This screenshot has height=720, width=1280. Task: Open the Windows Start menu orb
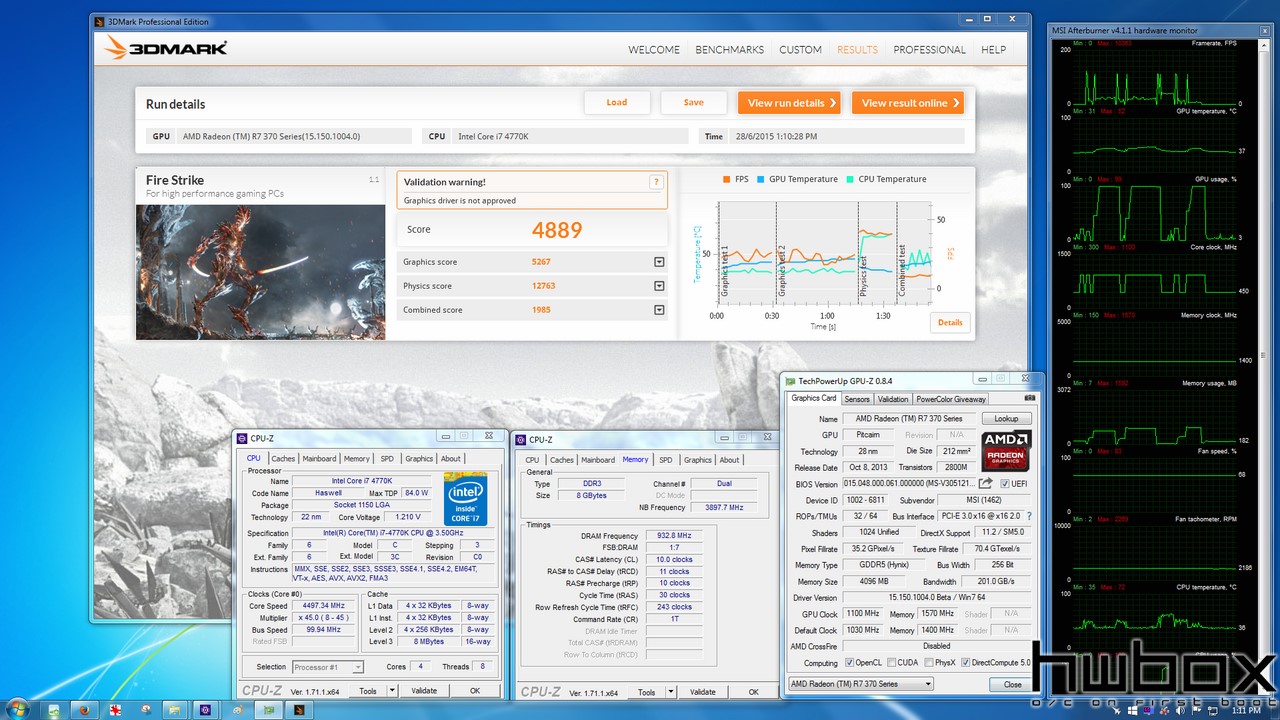coord(17,710)
